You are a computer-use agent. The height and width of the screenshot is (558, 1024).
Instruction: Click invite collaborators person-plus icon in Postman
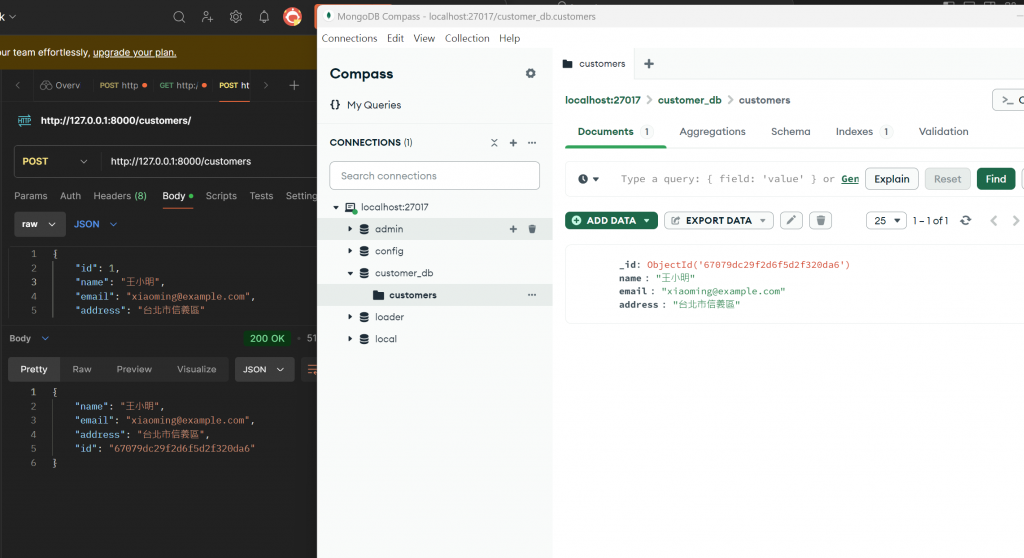(207, 17)
